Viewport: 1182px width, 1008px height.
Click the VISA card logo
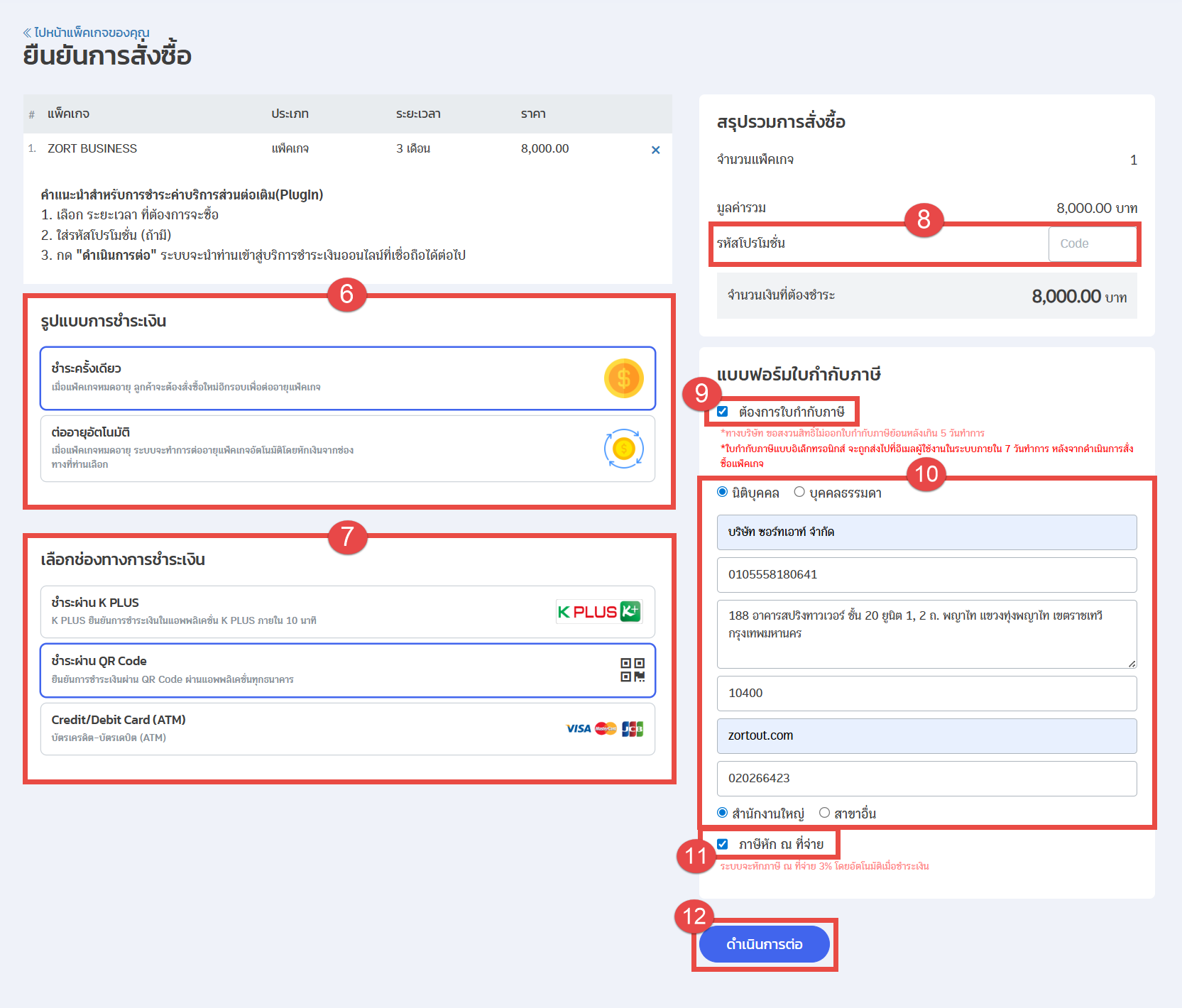(578, 728)
